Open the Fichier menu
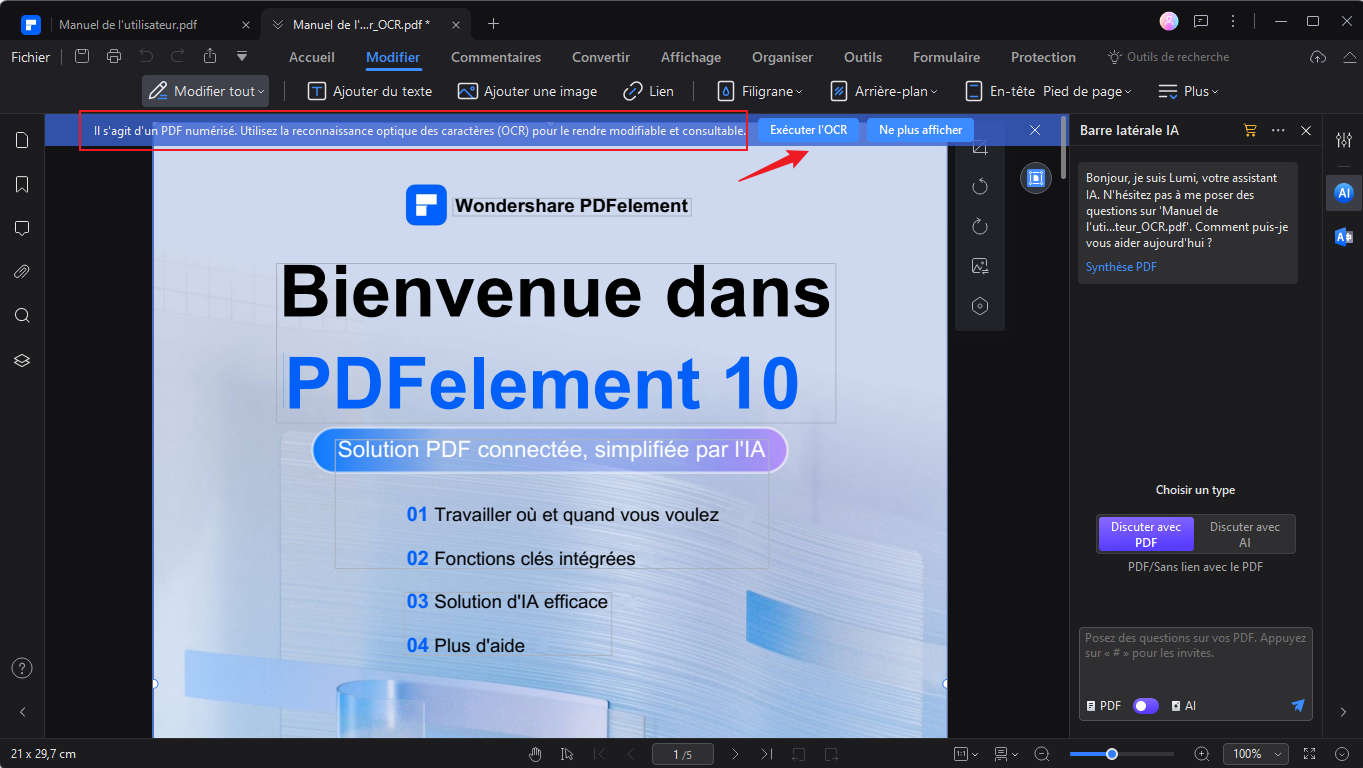 31,57
